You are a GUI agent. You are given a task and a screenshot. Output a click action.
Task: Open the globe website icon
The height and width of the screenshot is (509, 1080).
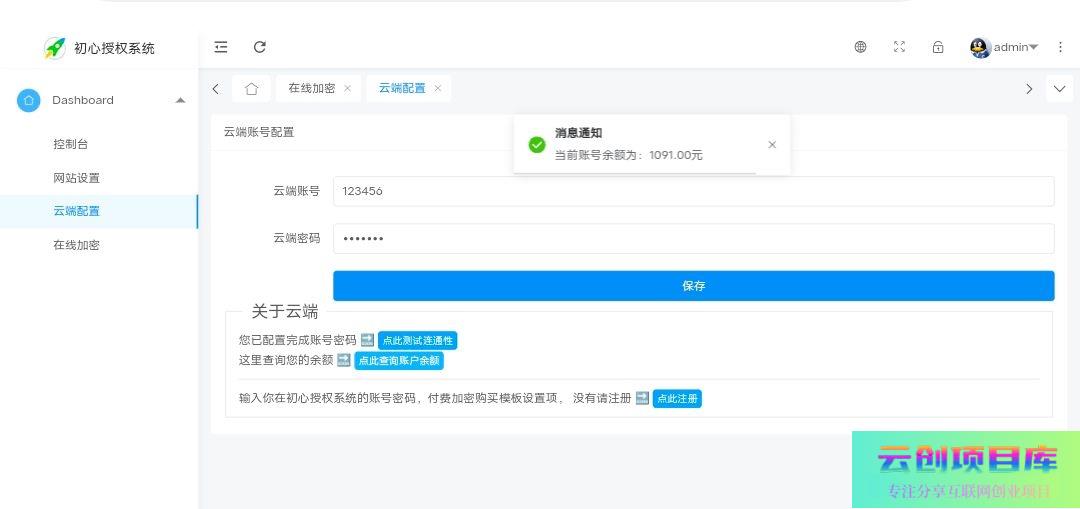[x=860, y=47]
